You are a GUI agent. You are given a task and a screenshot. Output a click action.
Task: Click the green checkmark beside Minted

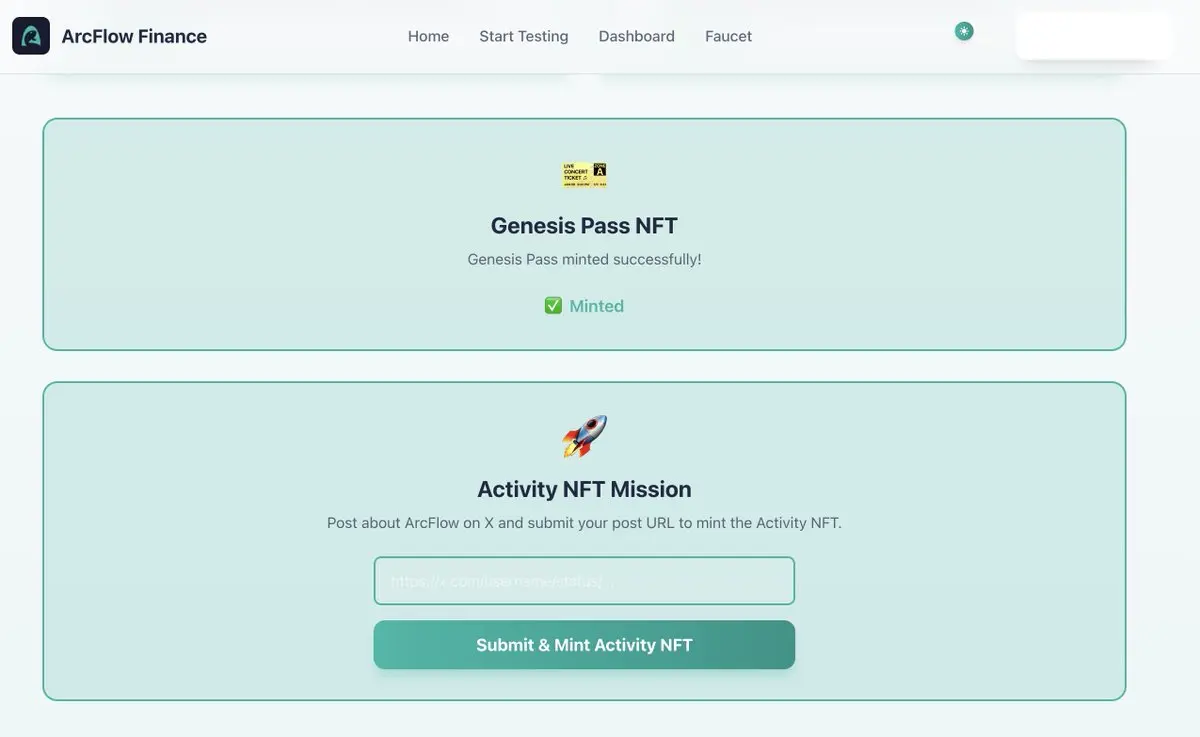(x=553, y=306)
